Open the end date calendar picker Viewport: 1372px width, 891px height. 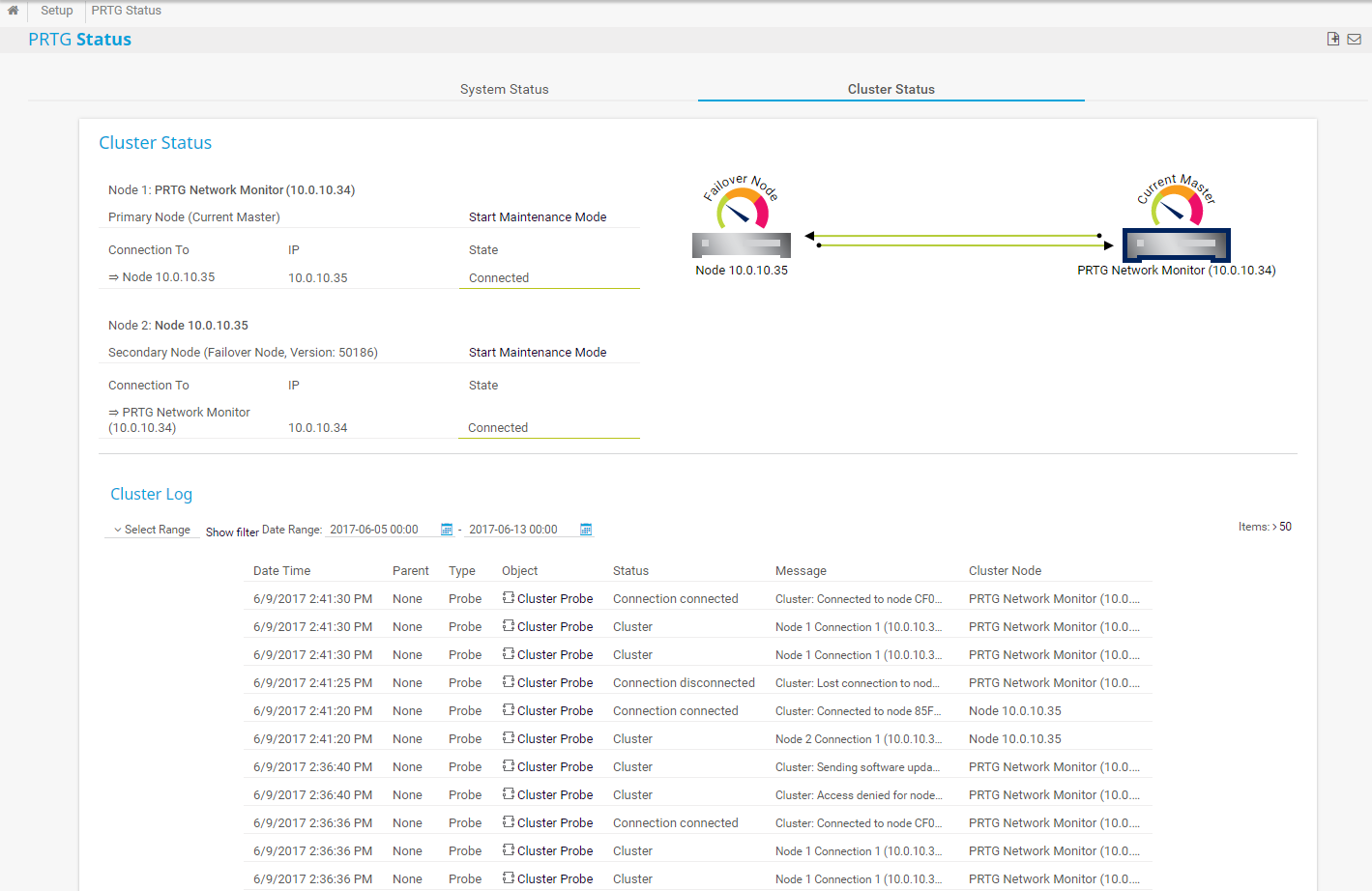[586, 530]
